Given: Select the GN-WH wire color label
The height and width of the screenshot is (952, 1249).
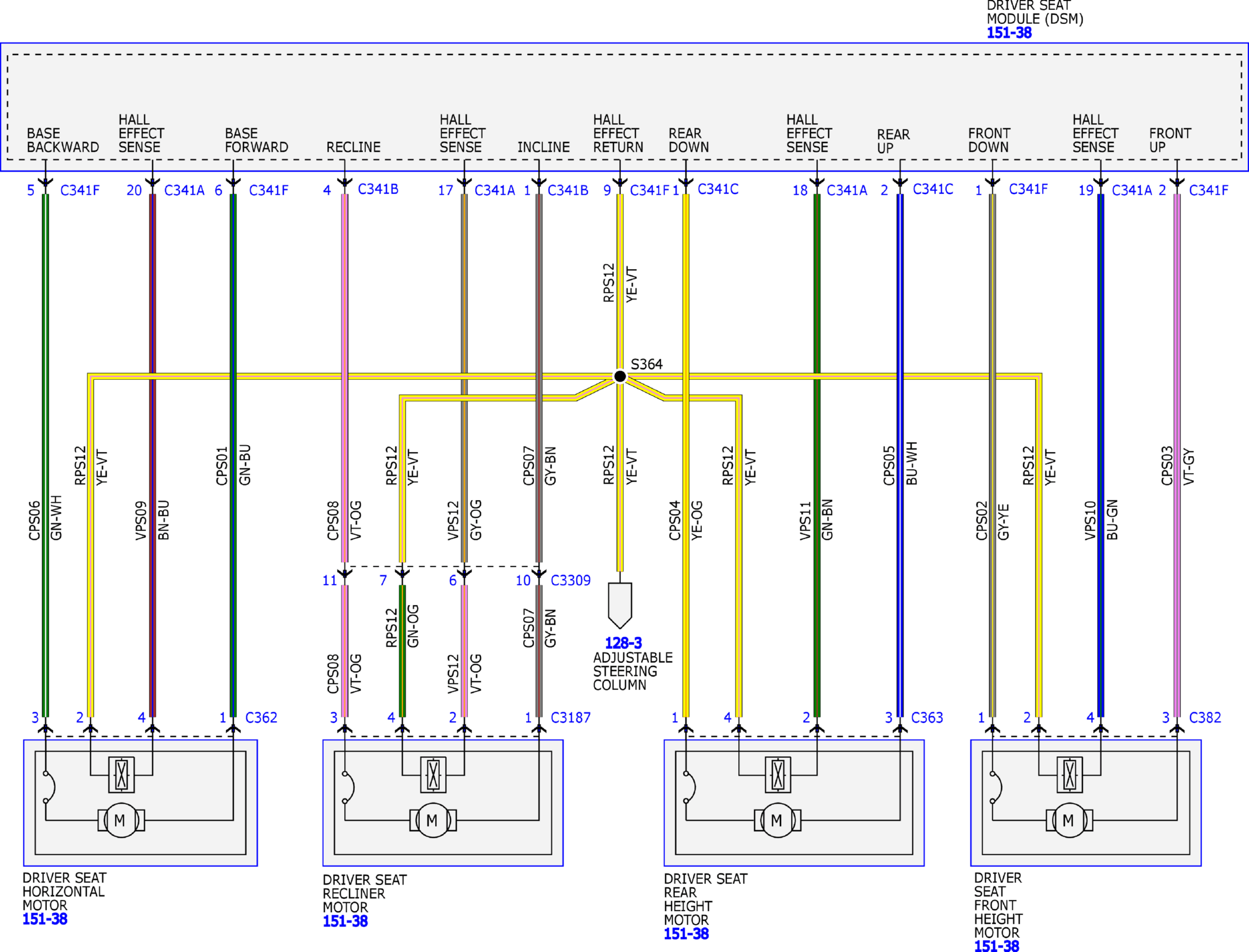Looking at the screenshot, I should [x=56, y=518].
